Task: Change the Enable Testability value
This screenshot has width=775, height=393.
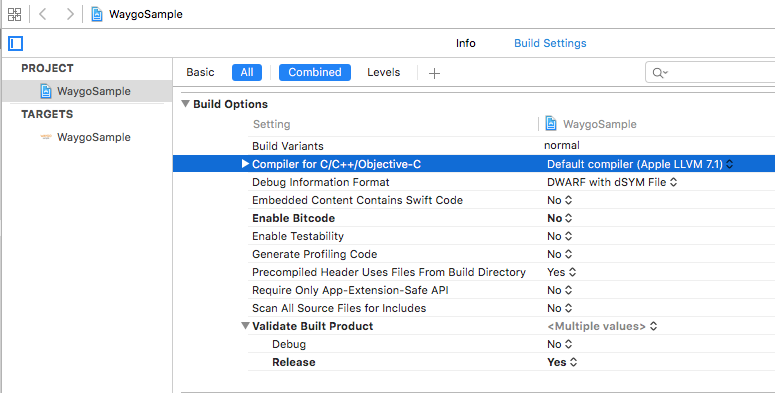Action: click(x=559, y=236)
